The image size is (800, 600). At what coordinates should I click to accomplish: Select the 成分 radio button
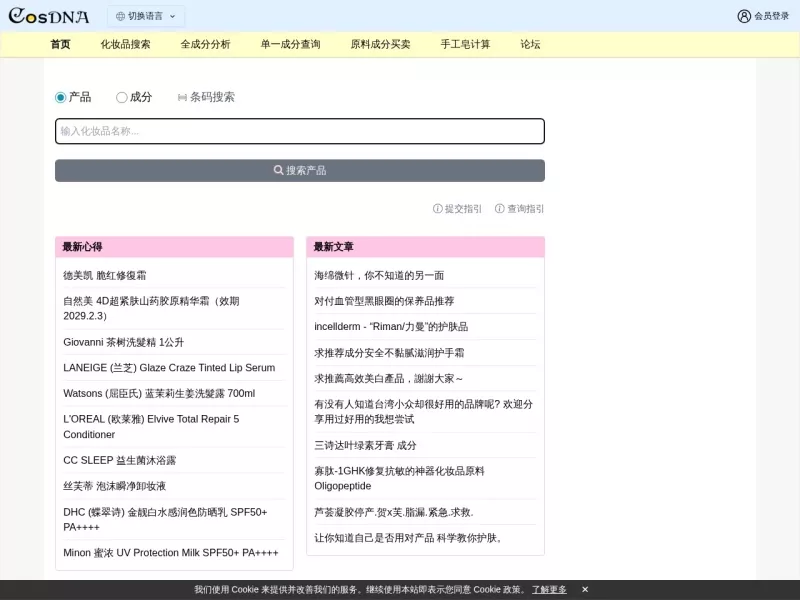tap(121, 97)
